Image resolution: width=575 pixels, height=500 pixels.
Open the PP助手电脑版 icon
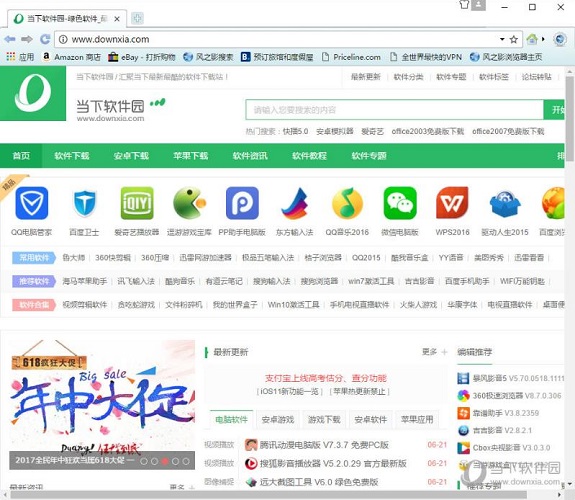coord(242,203)
